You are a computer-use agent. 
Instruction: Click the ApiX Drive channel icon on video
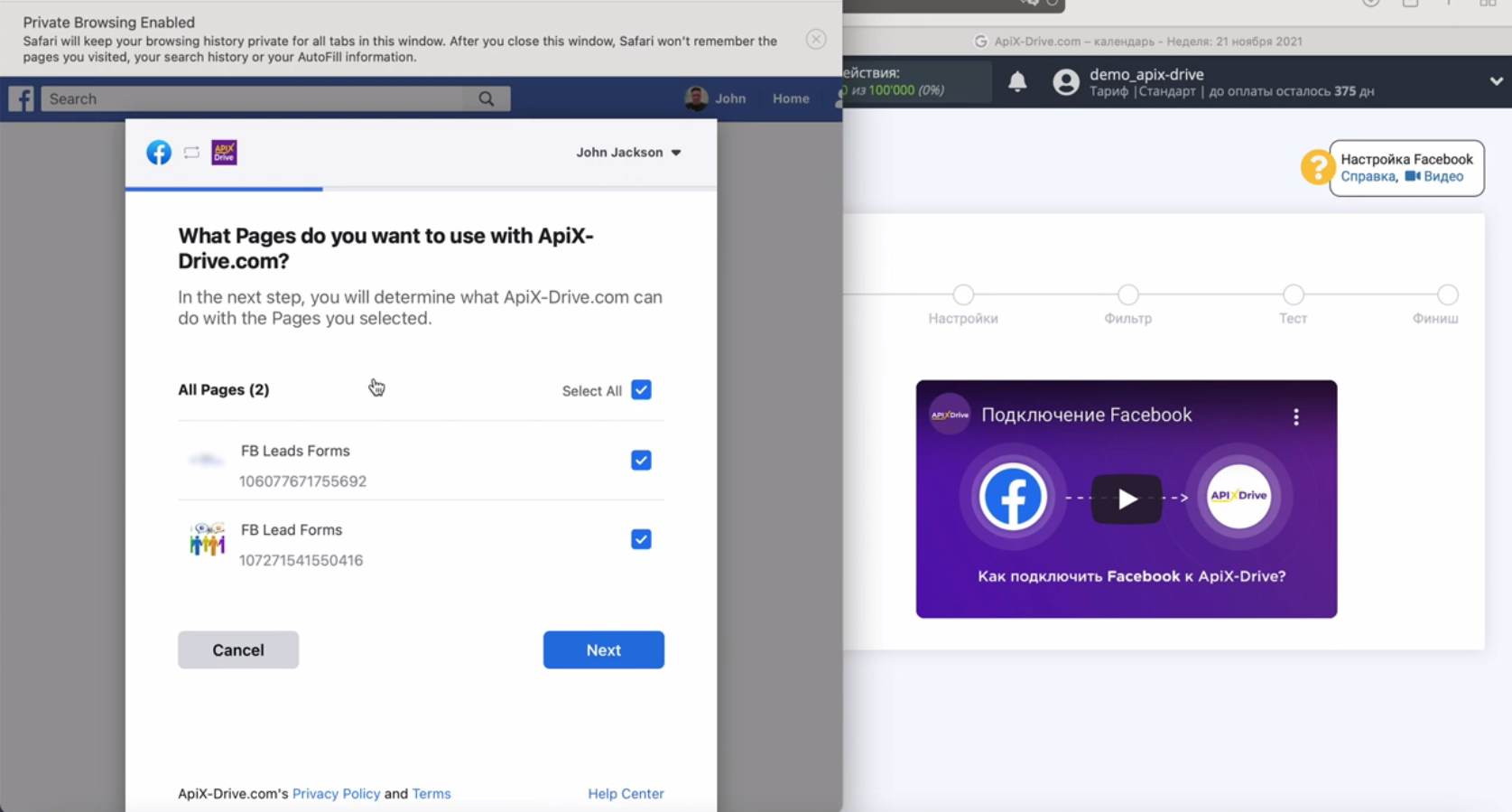[950, 415]
